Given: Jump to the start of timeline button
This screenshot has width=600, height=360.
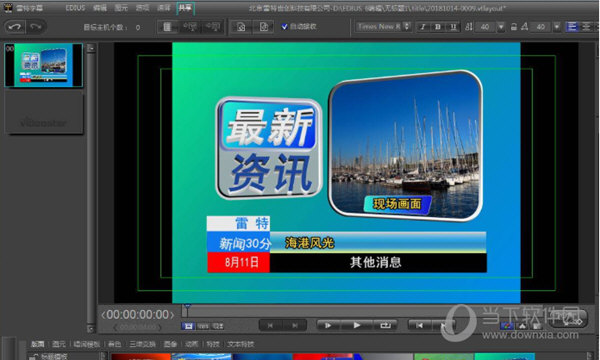Looking at the screenshot, I should click(x=420, y=326).
